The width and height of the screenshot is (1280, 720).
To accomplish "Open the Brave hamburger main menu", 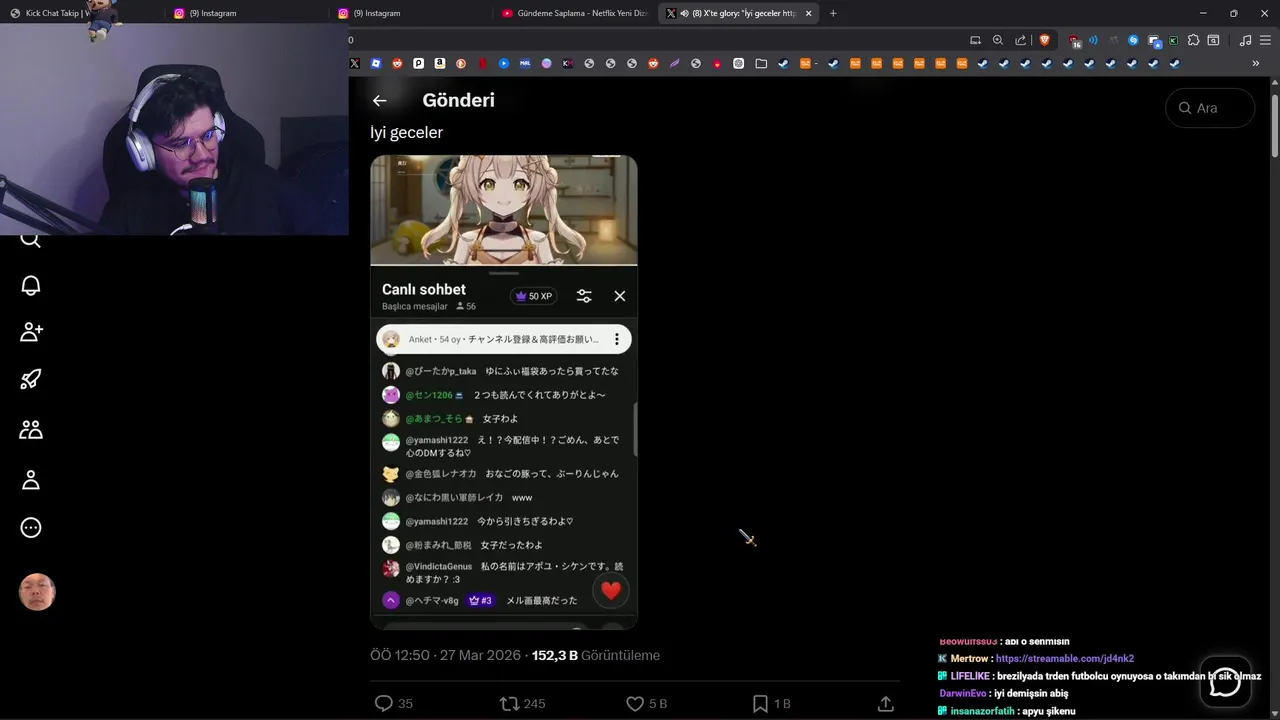I will 1265,40.
